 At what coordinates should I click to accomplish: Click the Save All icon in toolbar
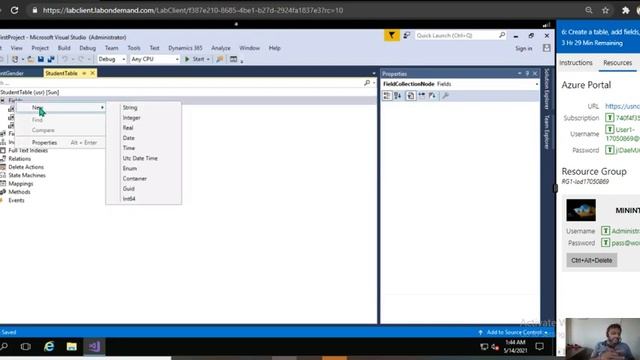(x=51, y=59)
